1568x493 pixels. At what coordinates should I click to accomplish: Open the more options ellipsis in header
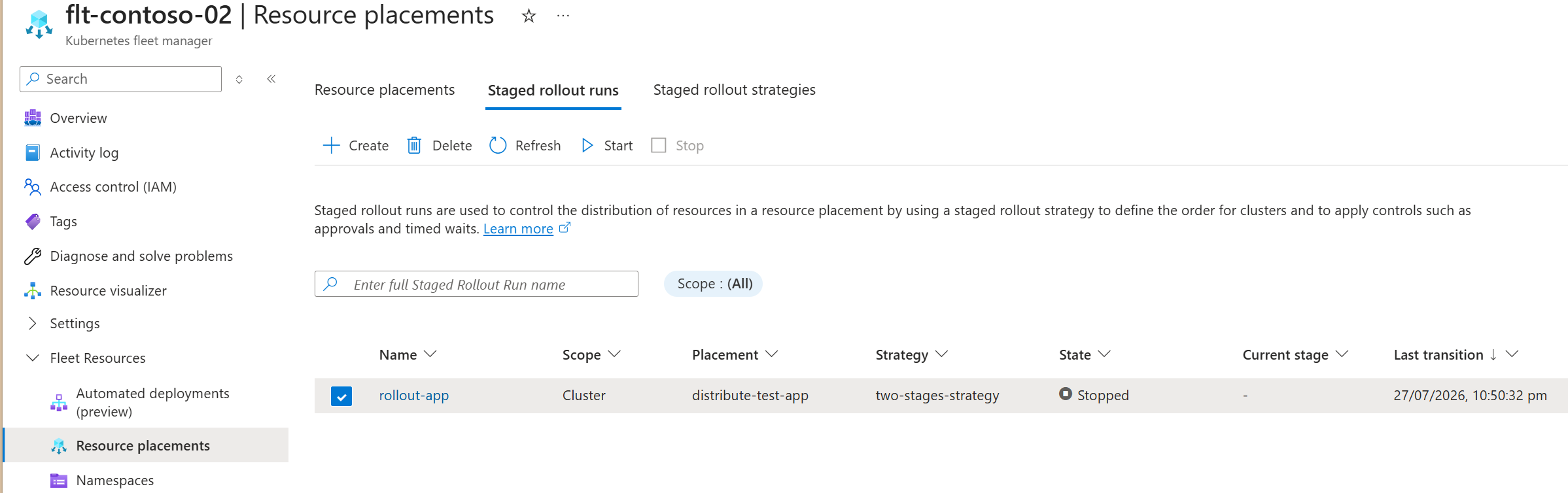[563, 16]
